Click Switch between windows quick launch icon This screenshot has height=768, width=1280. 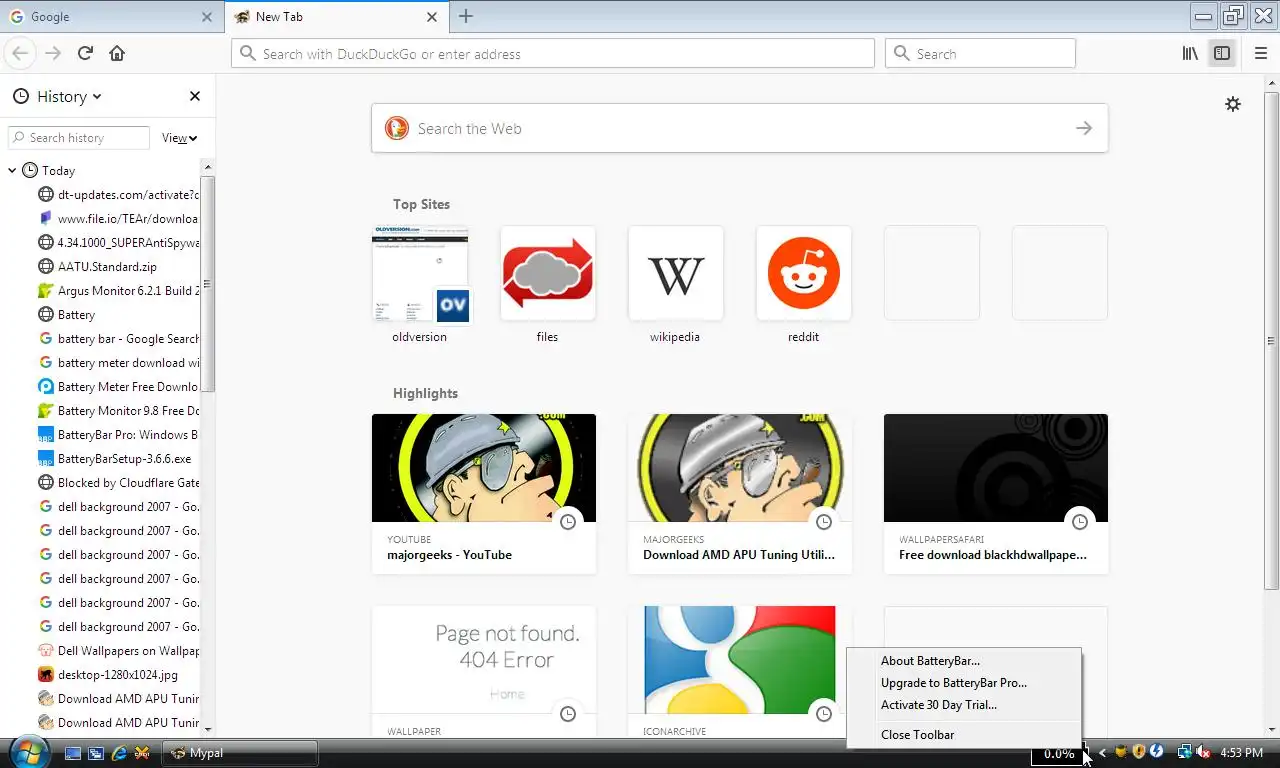[96, 753]
